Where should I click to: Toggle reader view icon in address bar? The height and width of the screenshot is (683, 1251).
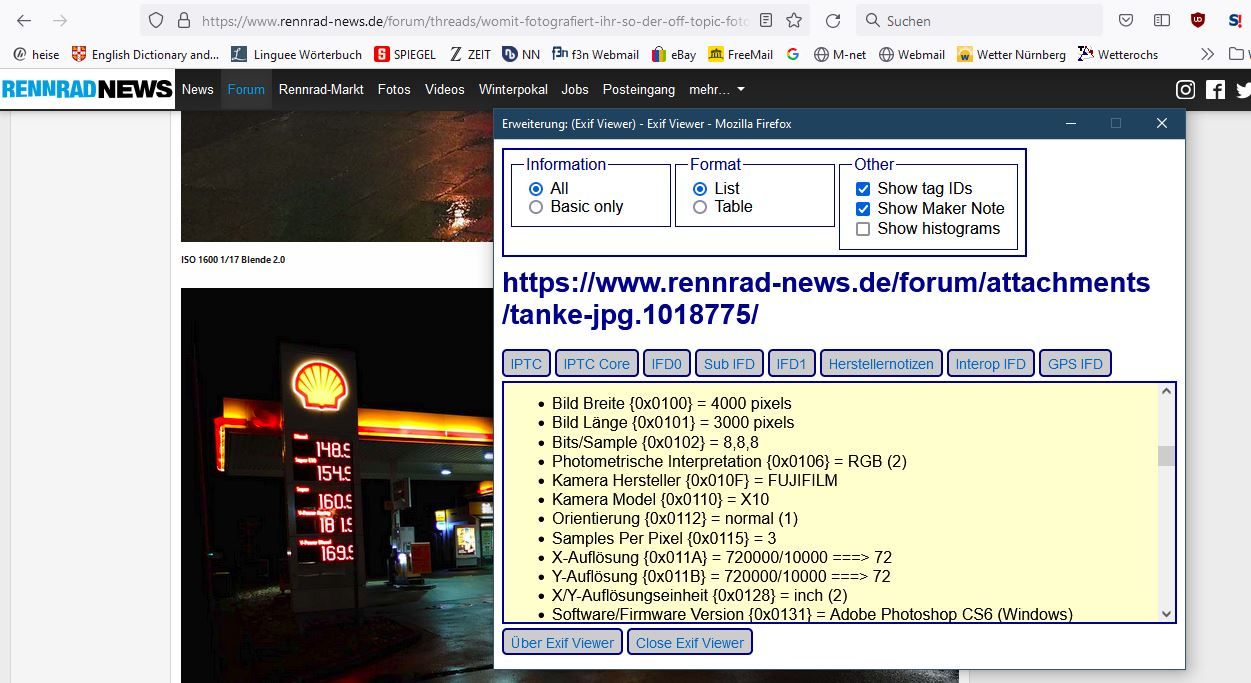(765, 20)
